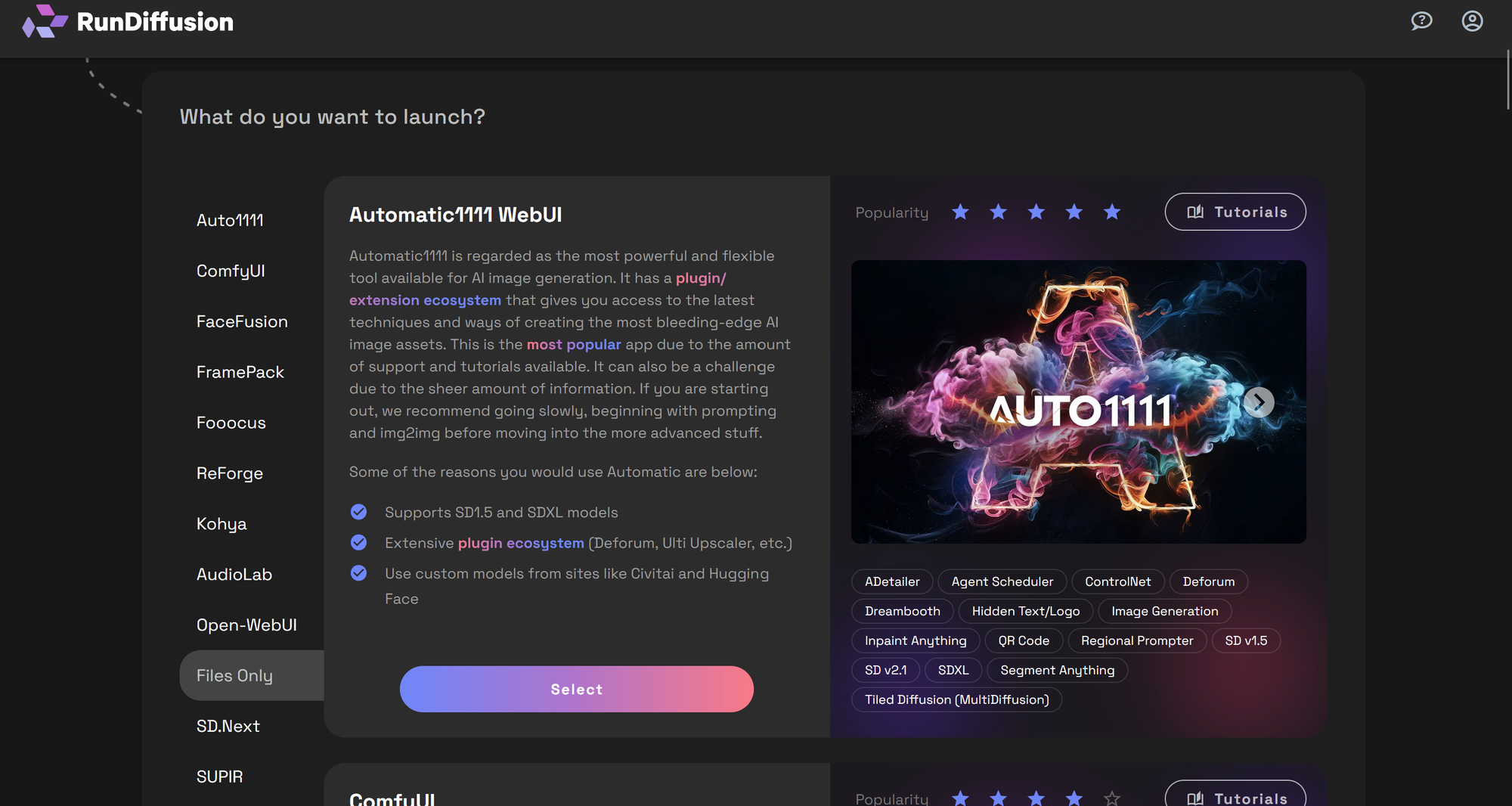
Task: Click the page's vertical scrollbar
Action: point(1508,79)
